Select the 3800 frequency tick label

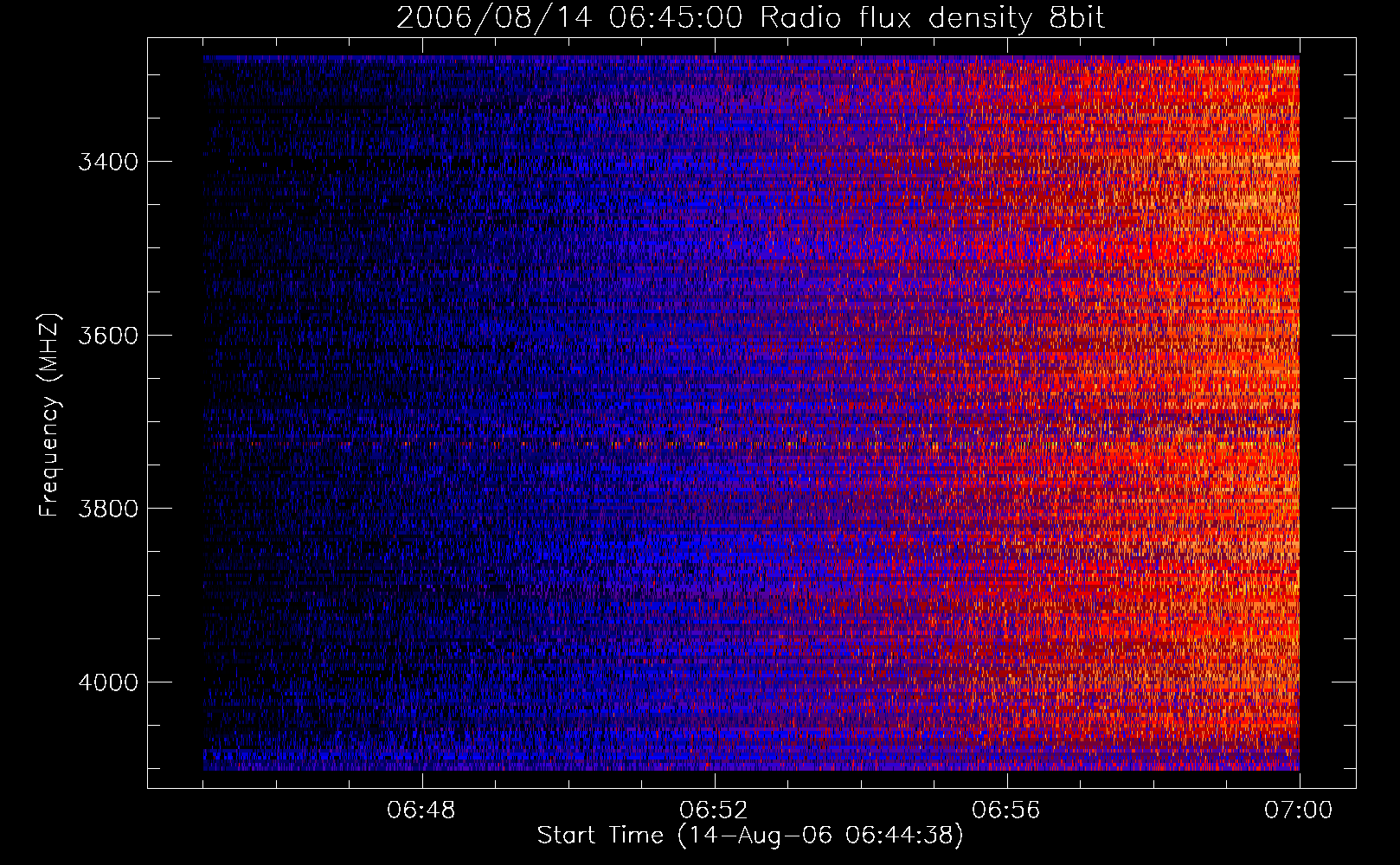tap(108, 509)
